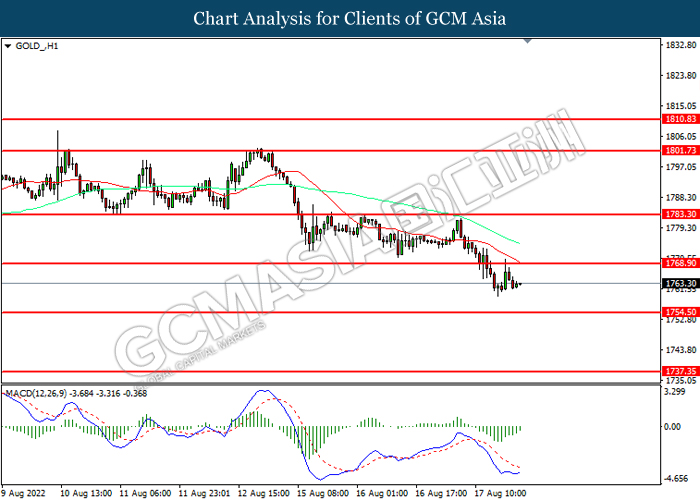This screenshot has height=500, width=700.
Task: Click the MACD 0.00 scale value
Action: click(673, 427)
